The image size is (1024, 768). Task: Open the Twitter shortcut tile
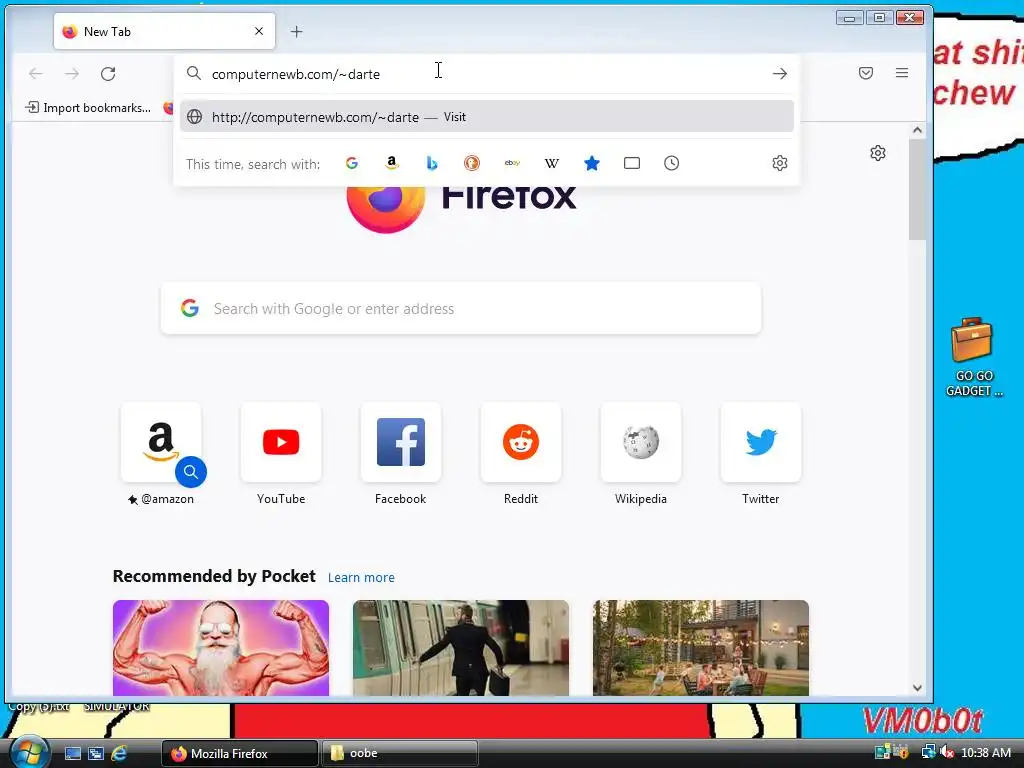[760, 442]
